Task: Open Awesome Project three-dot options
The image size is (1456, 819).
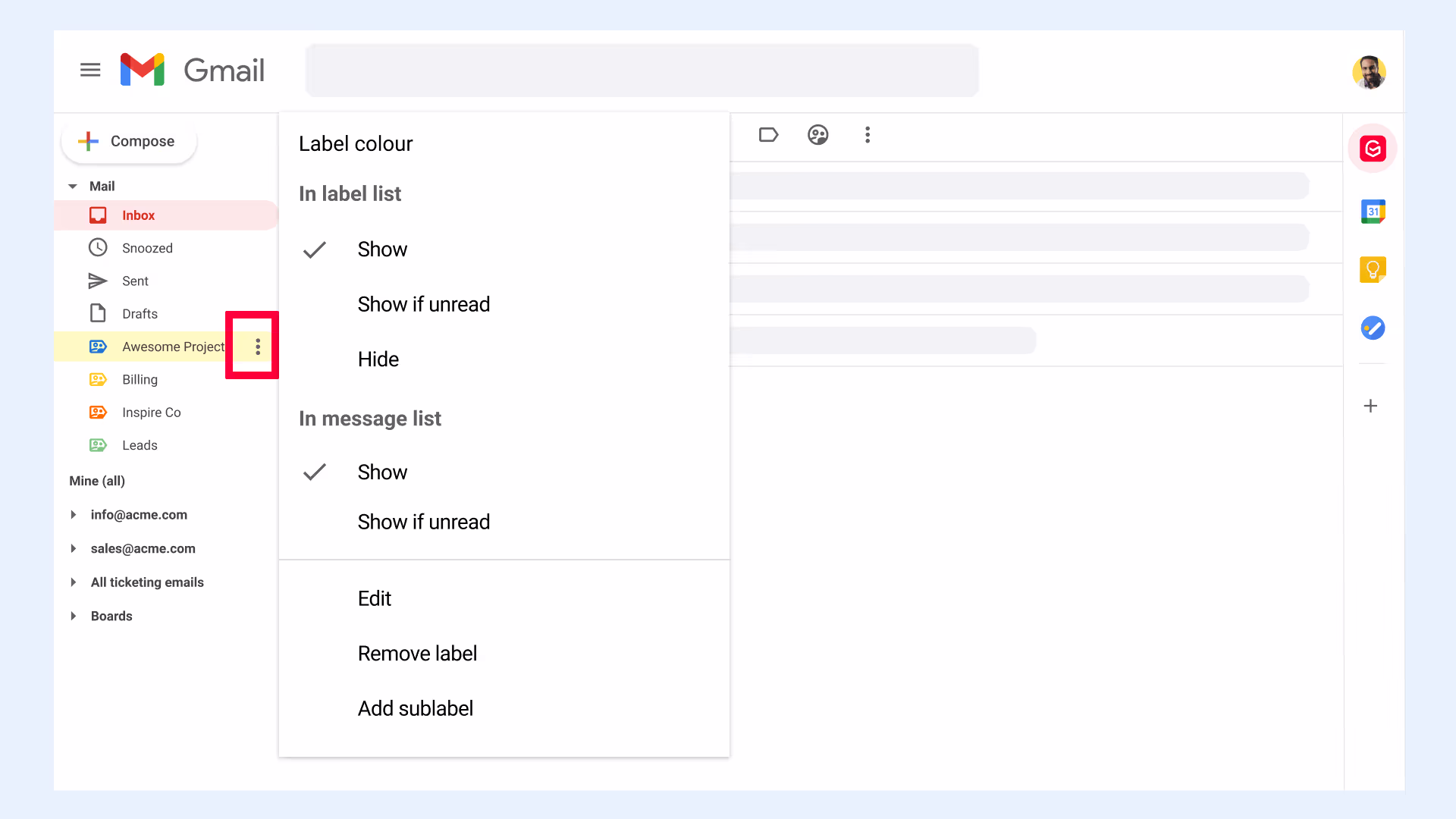Action: [x=258, y=347]
